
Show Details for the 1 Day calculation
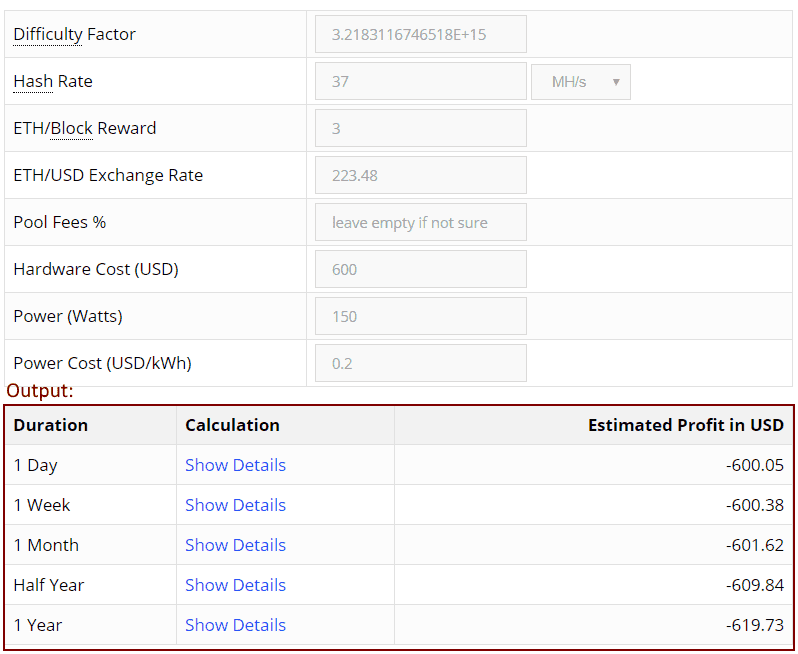[235, 465]
